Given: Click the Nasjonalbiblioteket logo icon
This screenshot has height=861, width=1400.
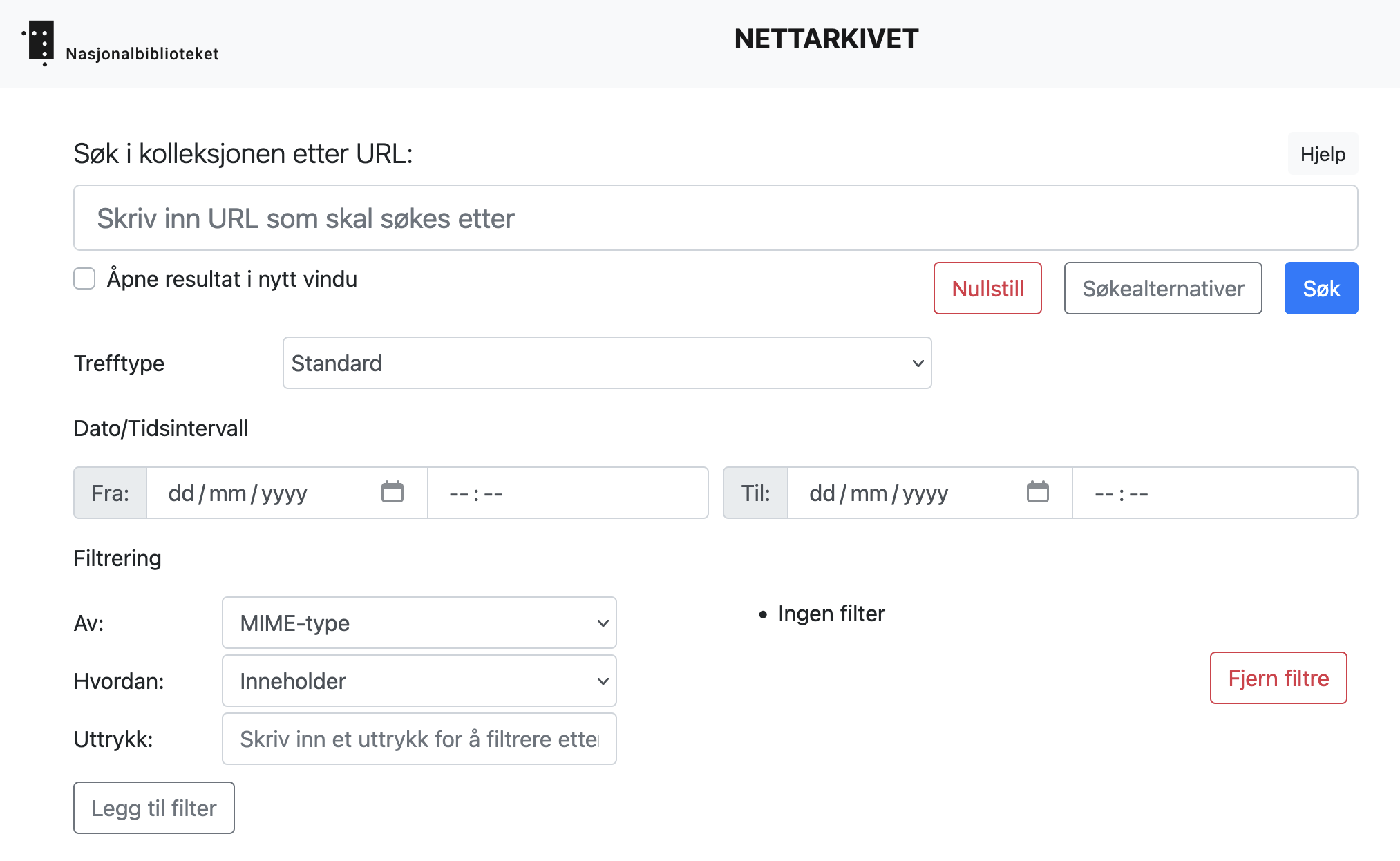Looking at the screenshot, I should [40, 43].
